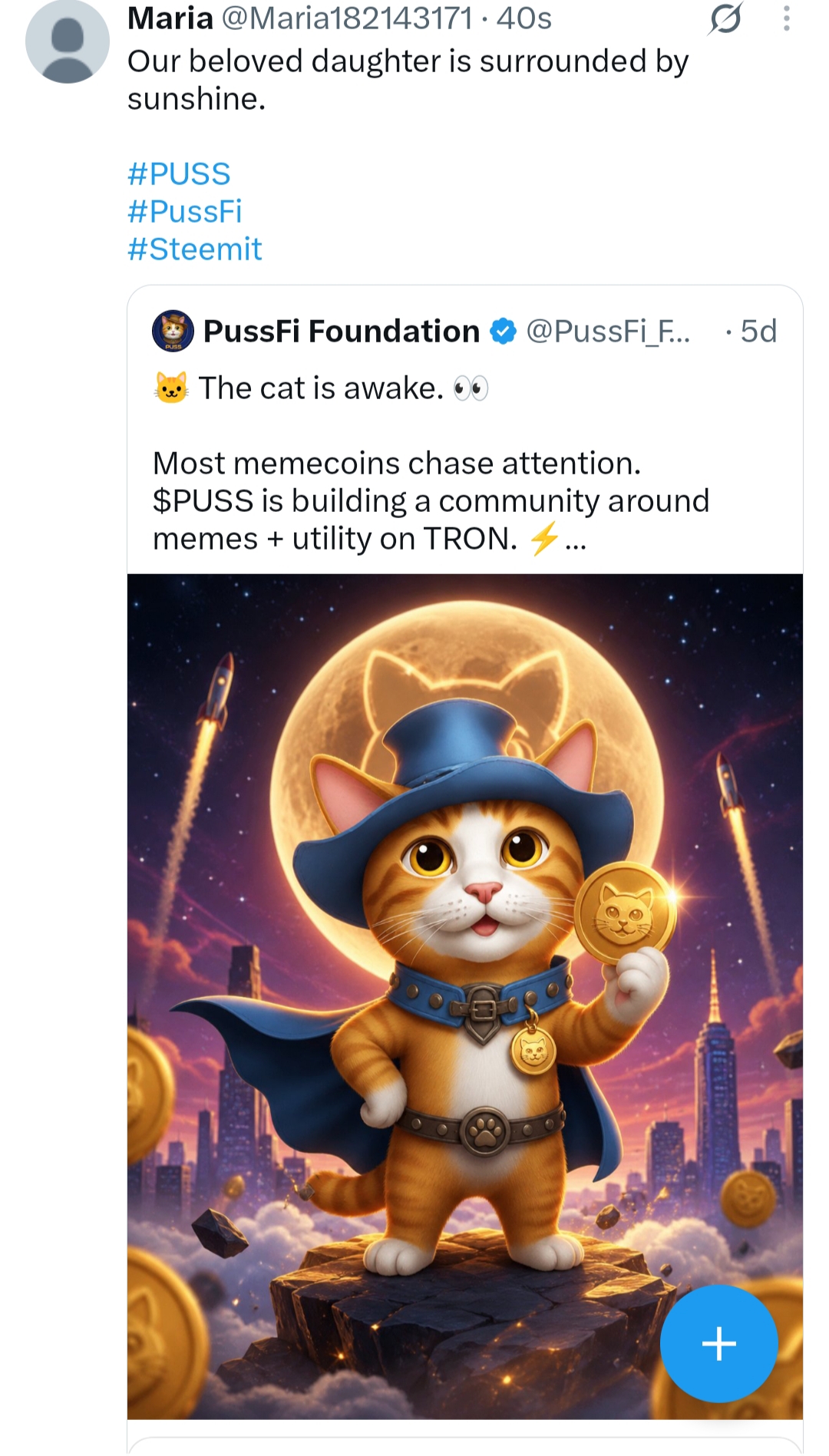Expand the truncated quoted tweet ellipsis
829x1456 pixels.
(576, 542)
